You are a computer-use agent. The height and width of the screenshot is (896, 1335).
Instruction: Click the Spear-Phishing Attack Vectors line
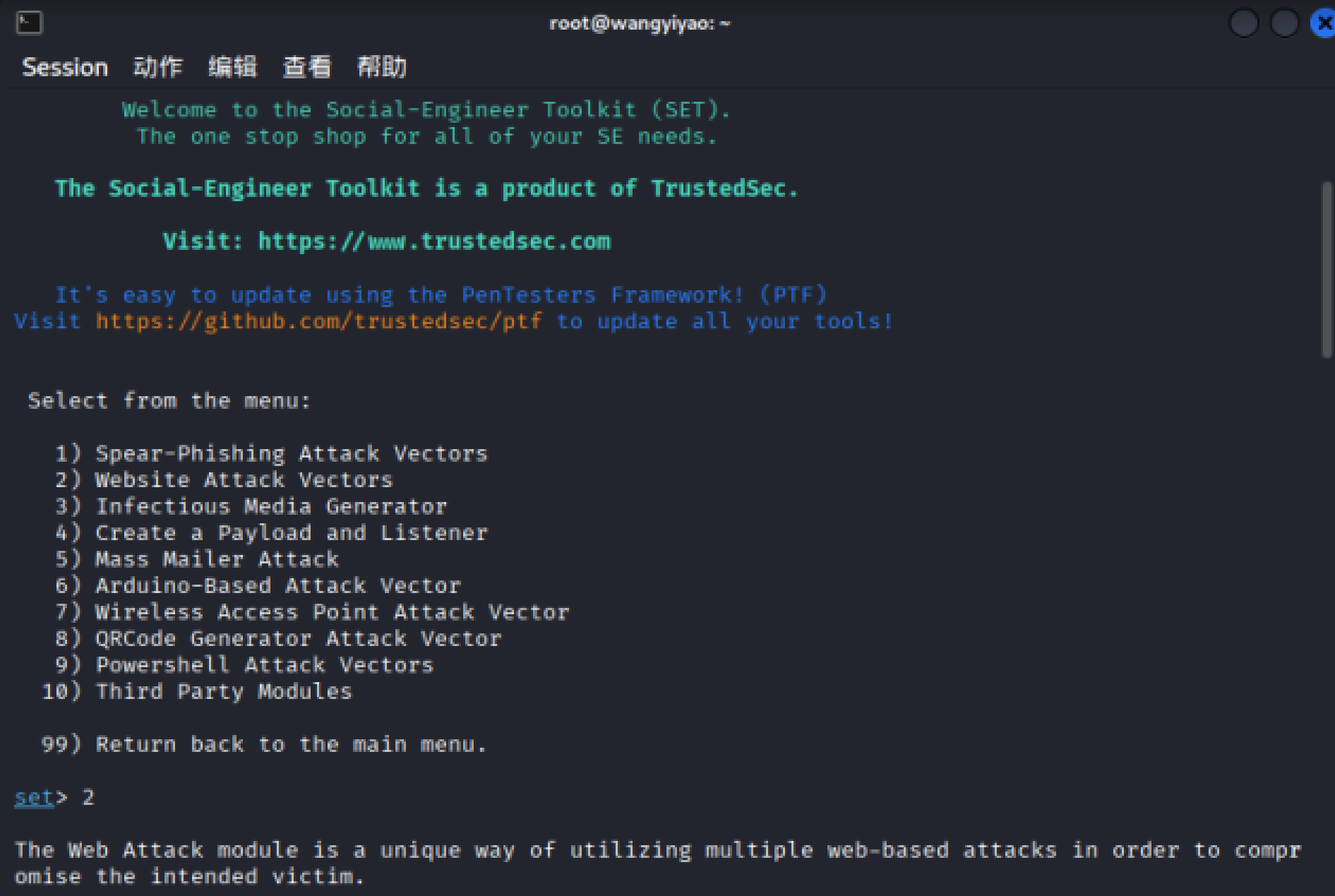pyautogui.click(x=291, y=453)
